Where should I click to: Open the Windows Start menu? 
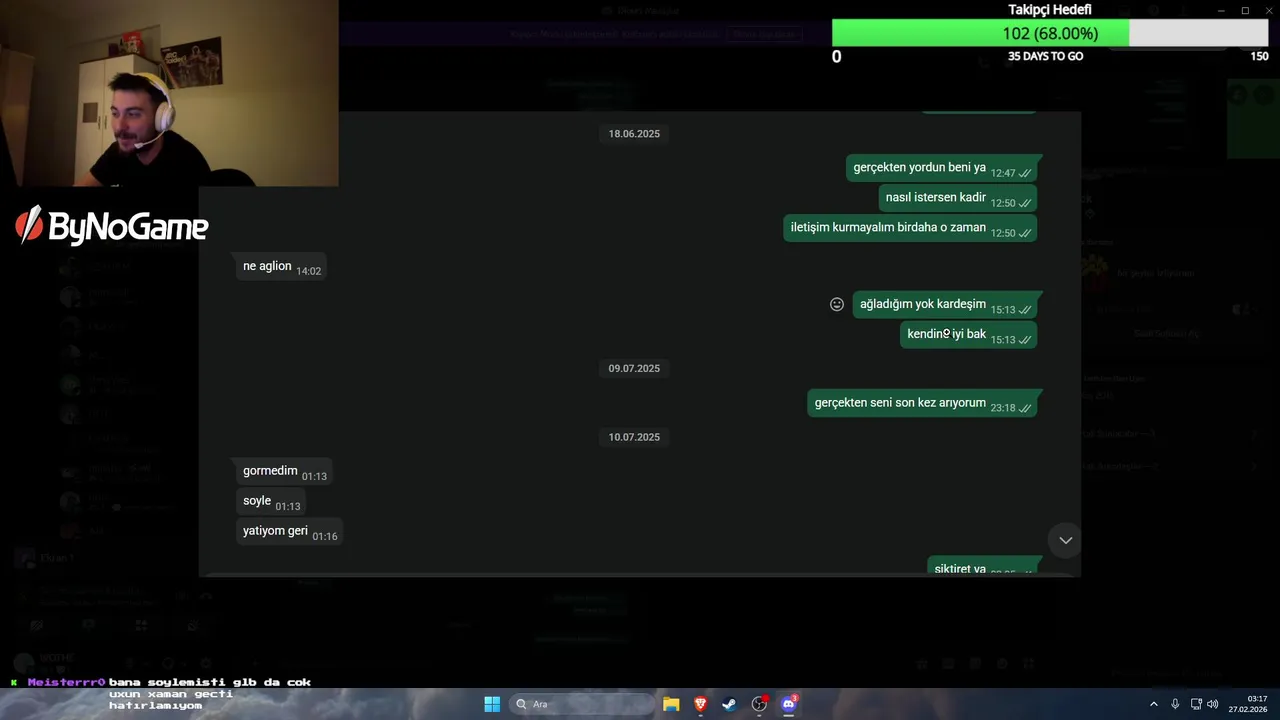[492, 704]
